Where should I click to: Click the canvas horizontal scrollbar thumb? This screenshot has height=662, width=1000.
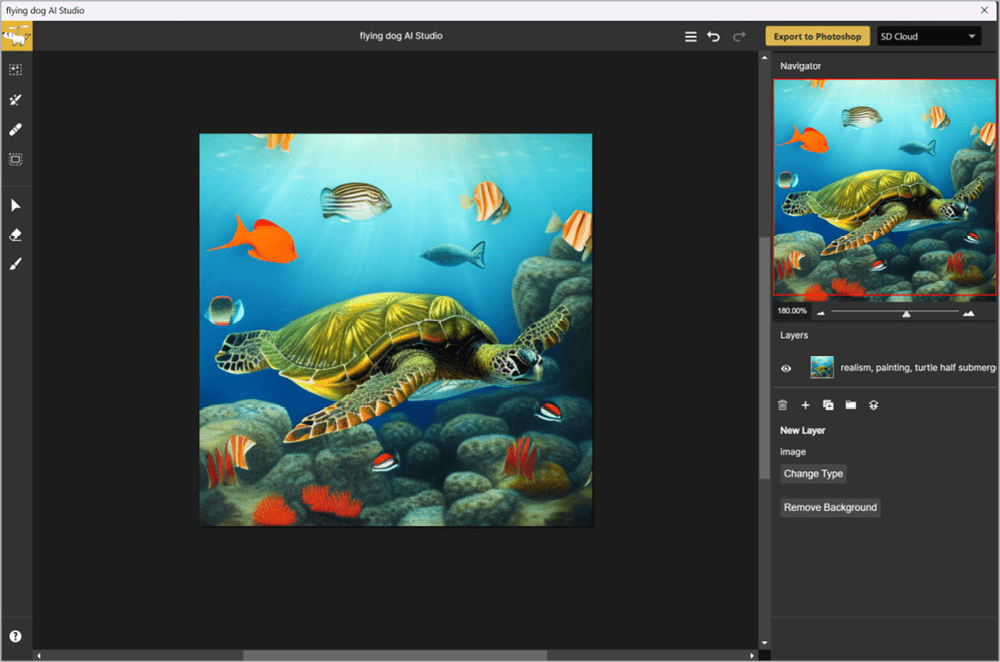click(x=395, y=656)
